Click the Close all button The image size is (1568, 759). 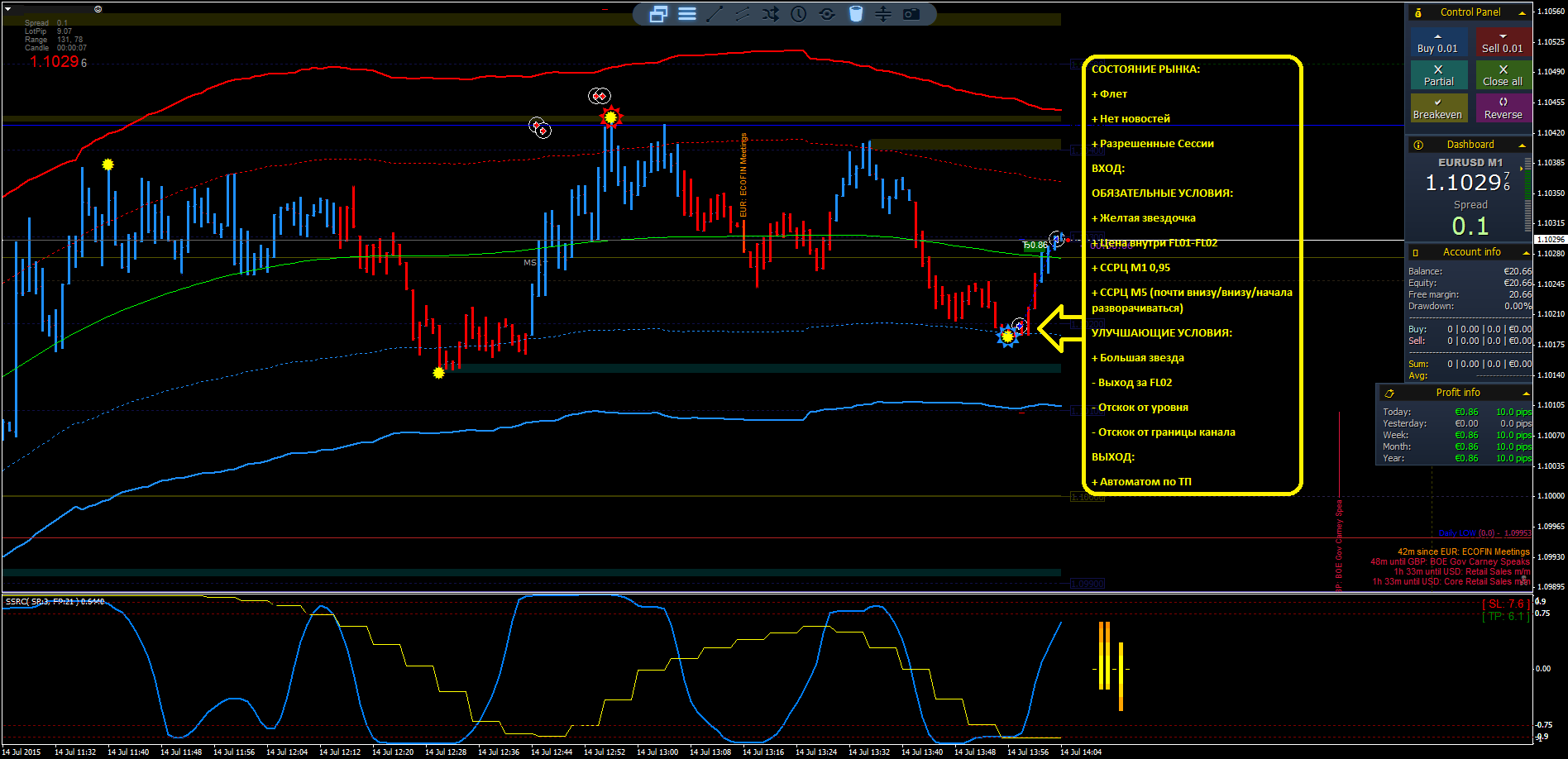[1503, 75]
